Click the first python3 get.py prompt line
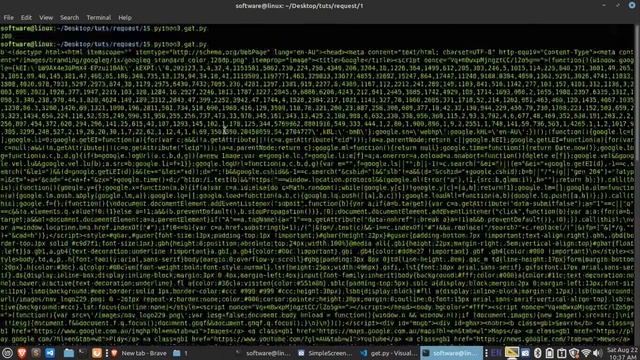 click(x=104, y=29)
